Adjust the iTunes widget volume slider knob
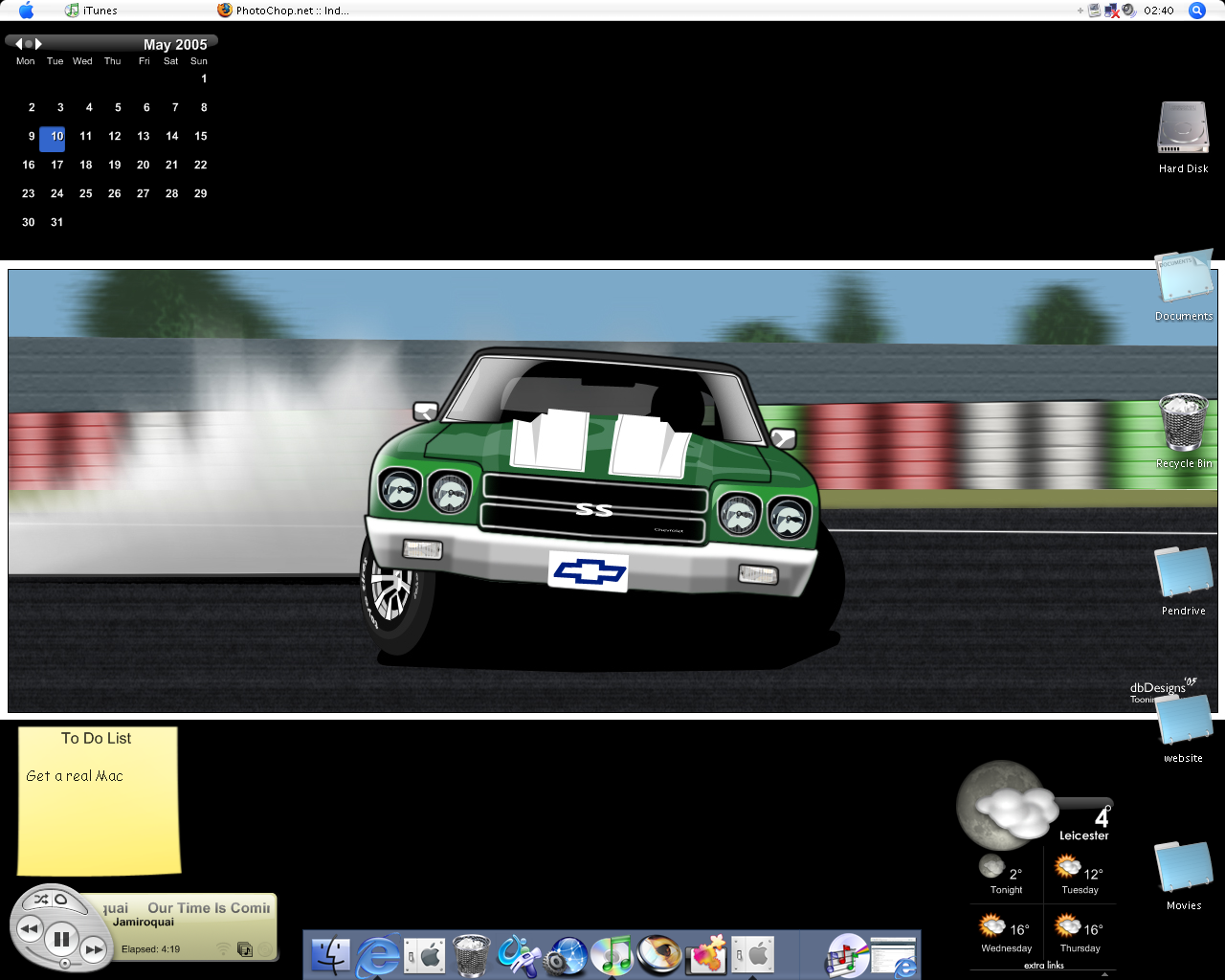Screen dimensions: 1225x980 (65, 963)
